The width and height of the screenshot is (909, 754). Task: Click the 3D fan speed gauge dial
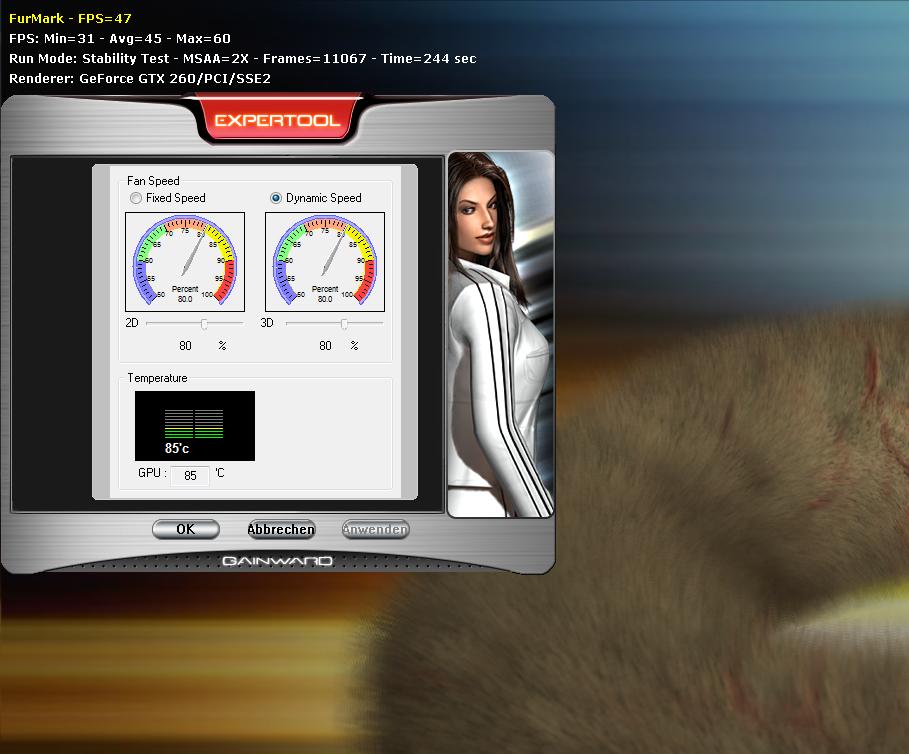pyautogui.click(x=325, y=261)
